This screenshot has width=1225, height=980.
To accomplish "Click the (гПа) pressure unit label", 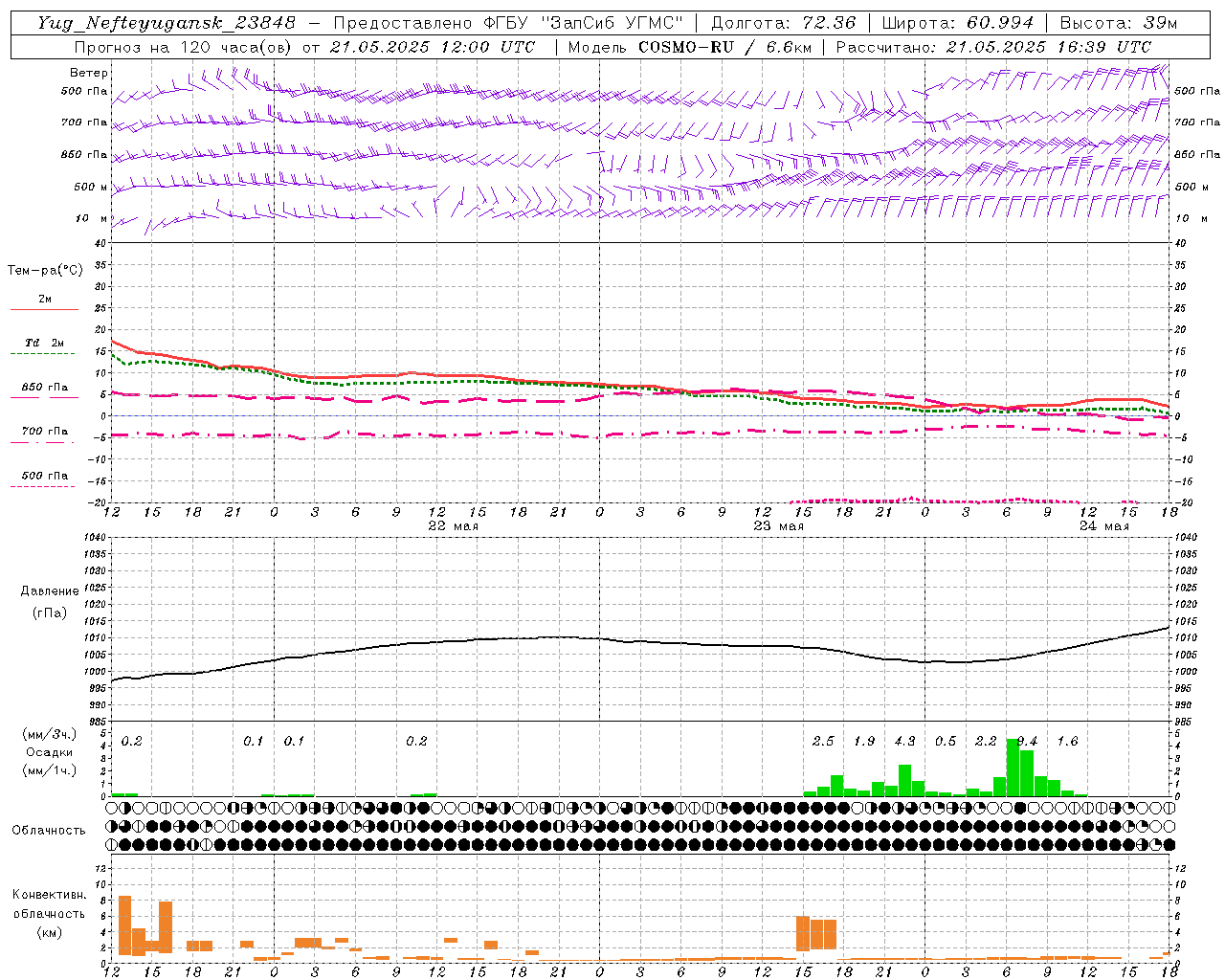I will pyautogui.click(x=50, y=612).
